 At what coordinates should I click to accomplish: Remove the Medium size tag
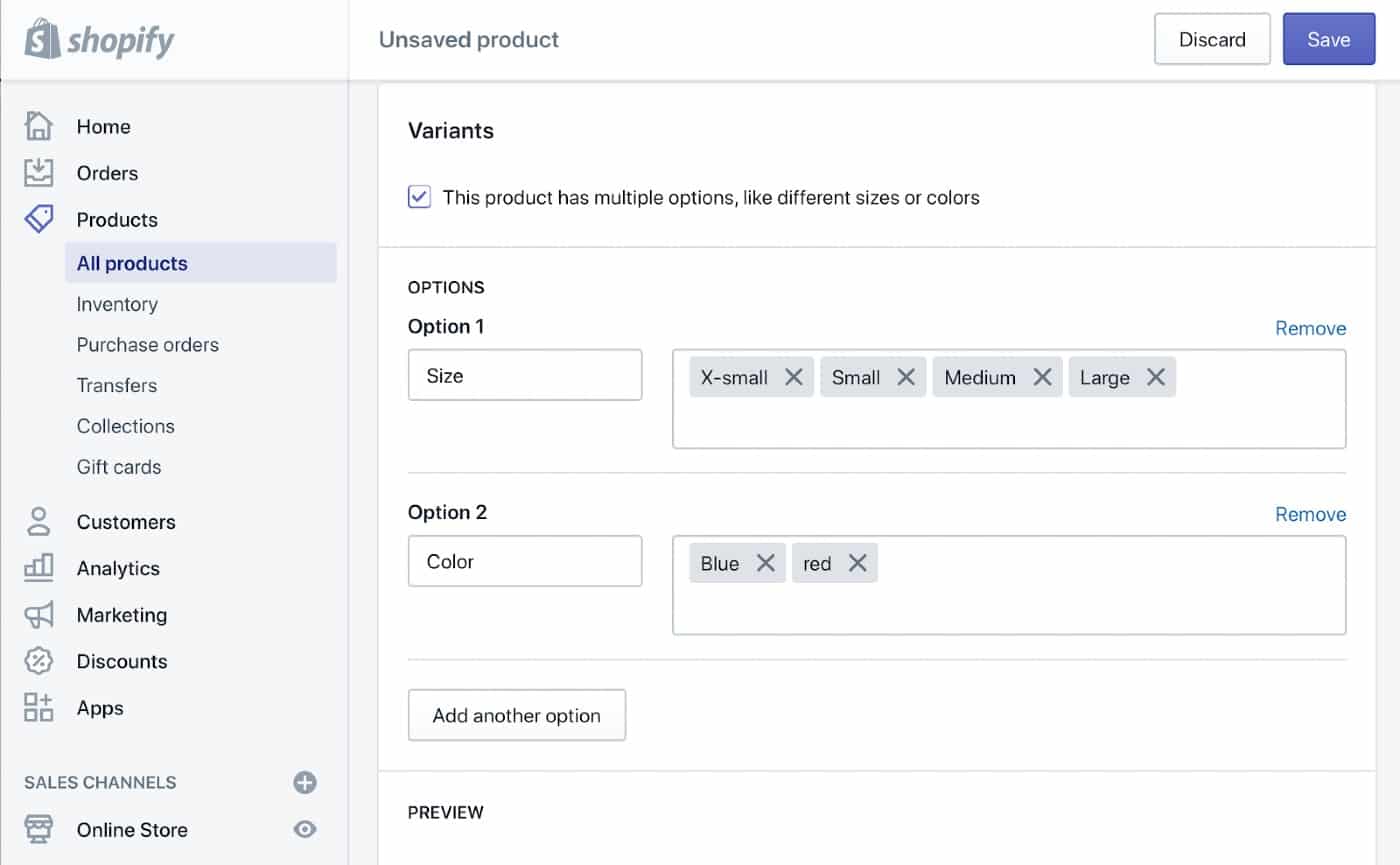(x=1041, y=377)
